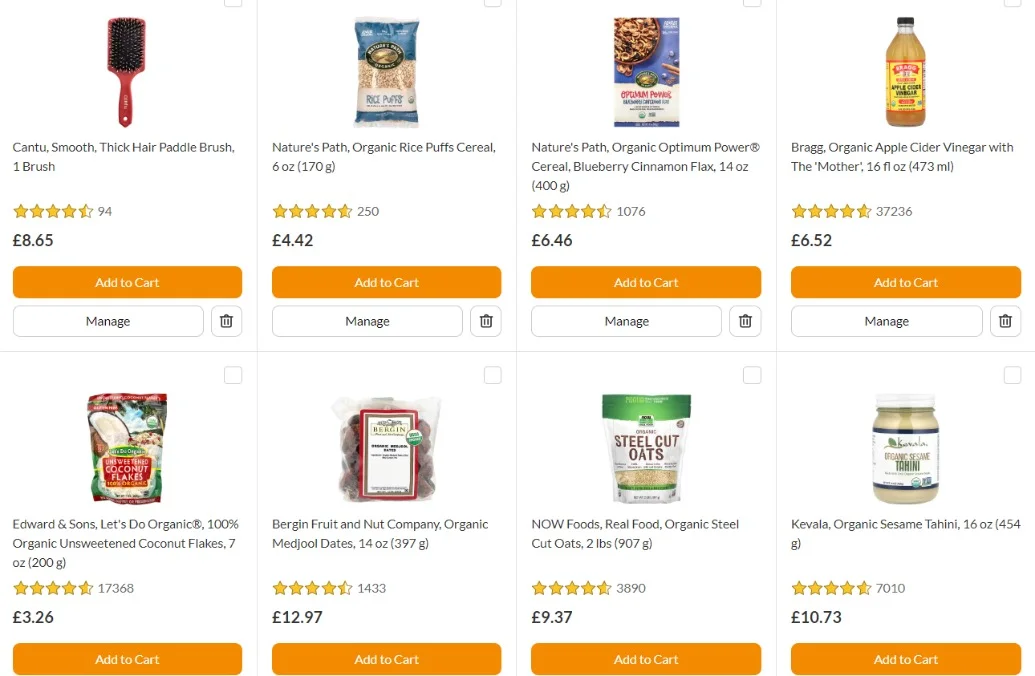Open Bergin Organic Medjool Dates product link
The height and width of the screenshot is (676, 1035).
pos(380,534)
